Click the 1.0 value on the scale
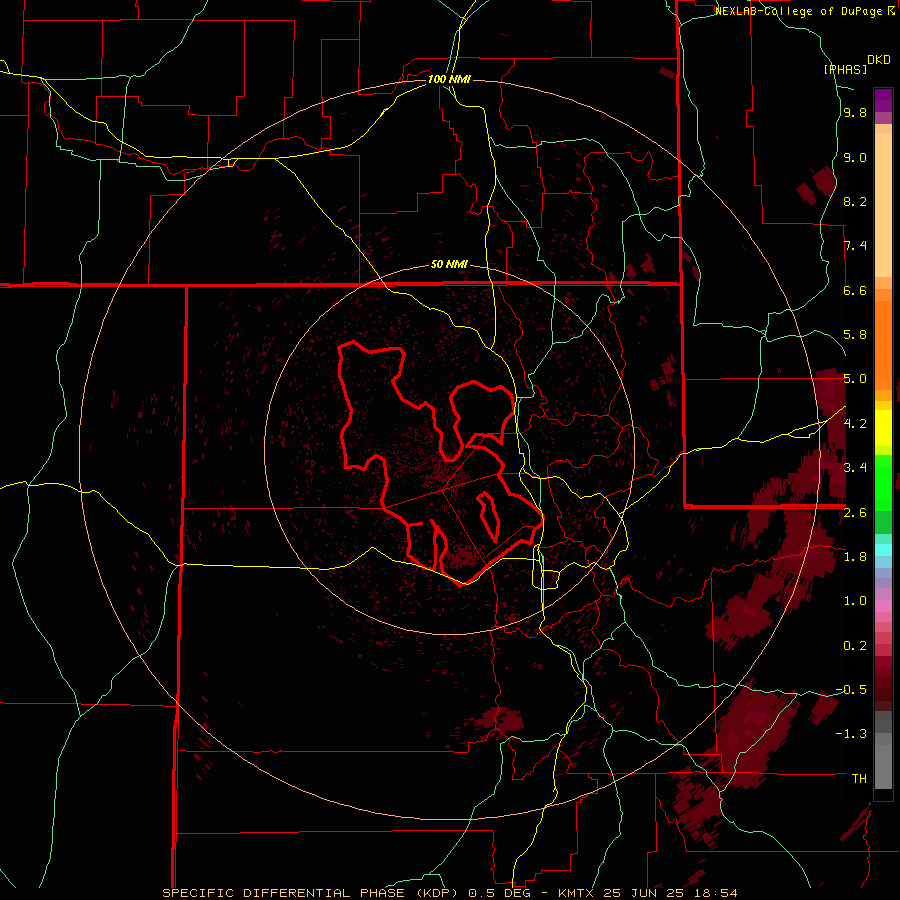The image size is (900, 900). [855, 601]
